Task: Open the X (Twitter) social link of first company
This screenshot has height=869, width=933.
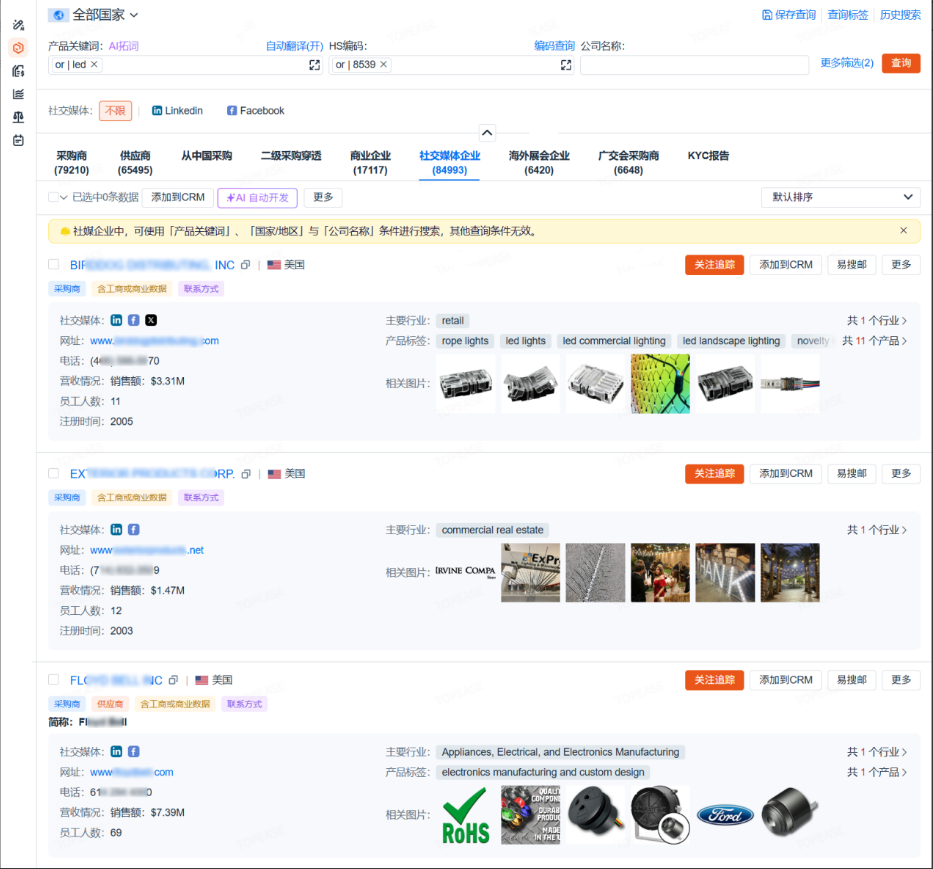Action: [x=151, y=320]
